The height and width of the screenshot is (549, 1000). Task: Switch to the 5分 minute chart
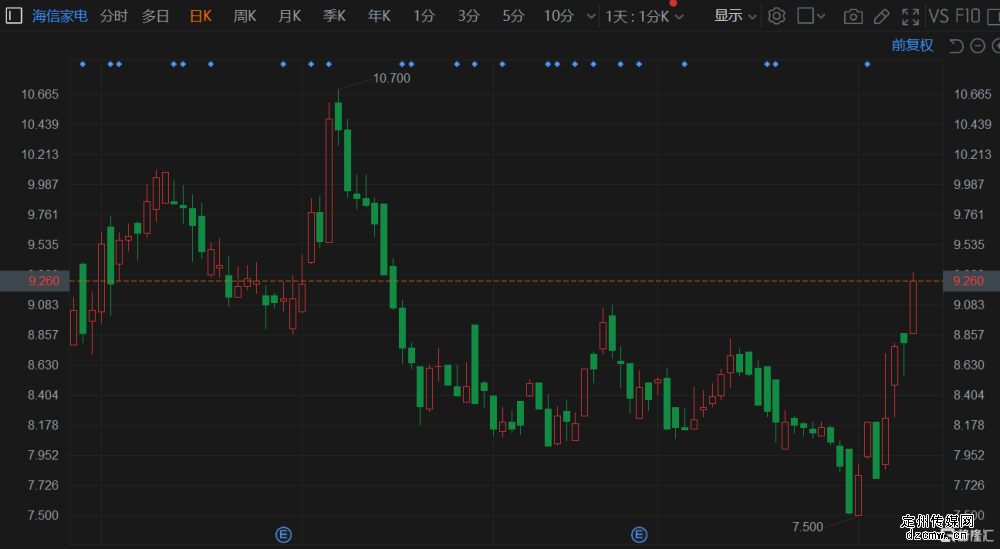(513, 16)
